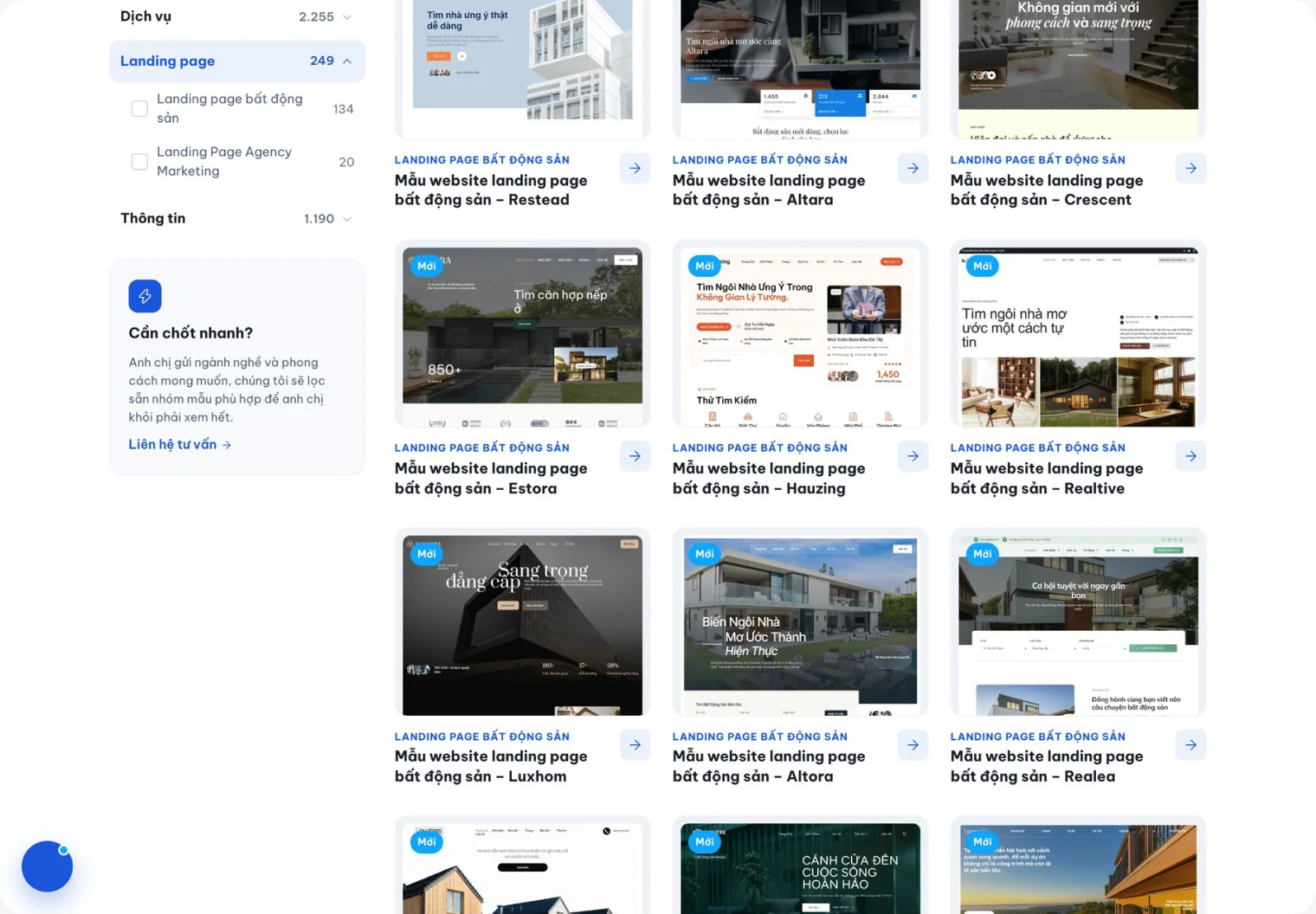Open arrow icon next to Crescent template

tap(1190, 168)
